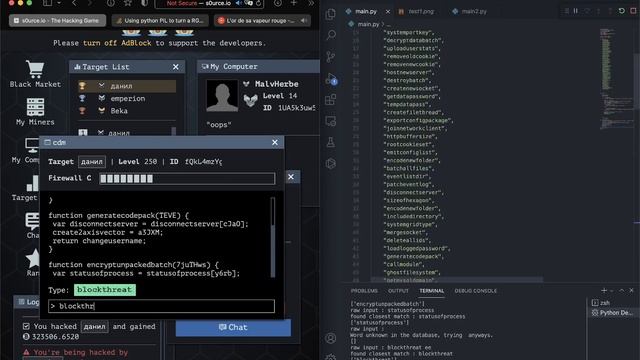Viewport: 640px width, 360px height.
Task: Select the zsh terminal session
Action: (x=612, y=302)
